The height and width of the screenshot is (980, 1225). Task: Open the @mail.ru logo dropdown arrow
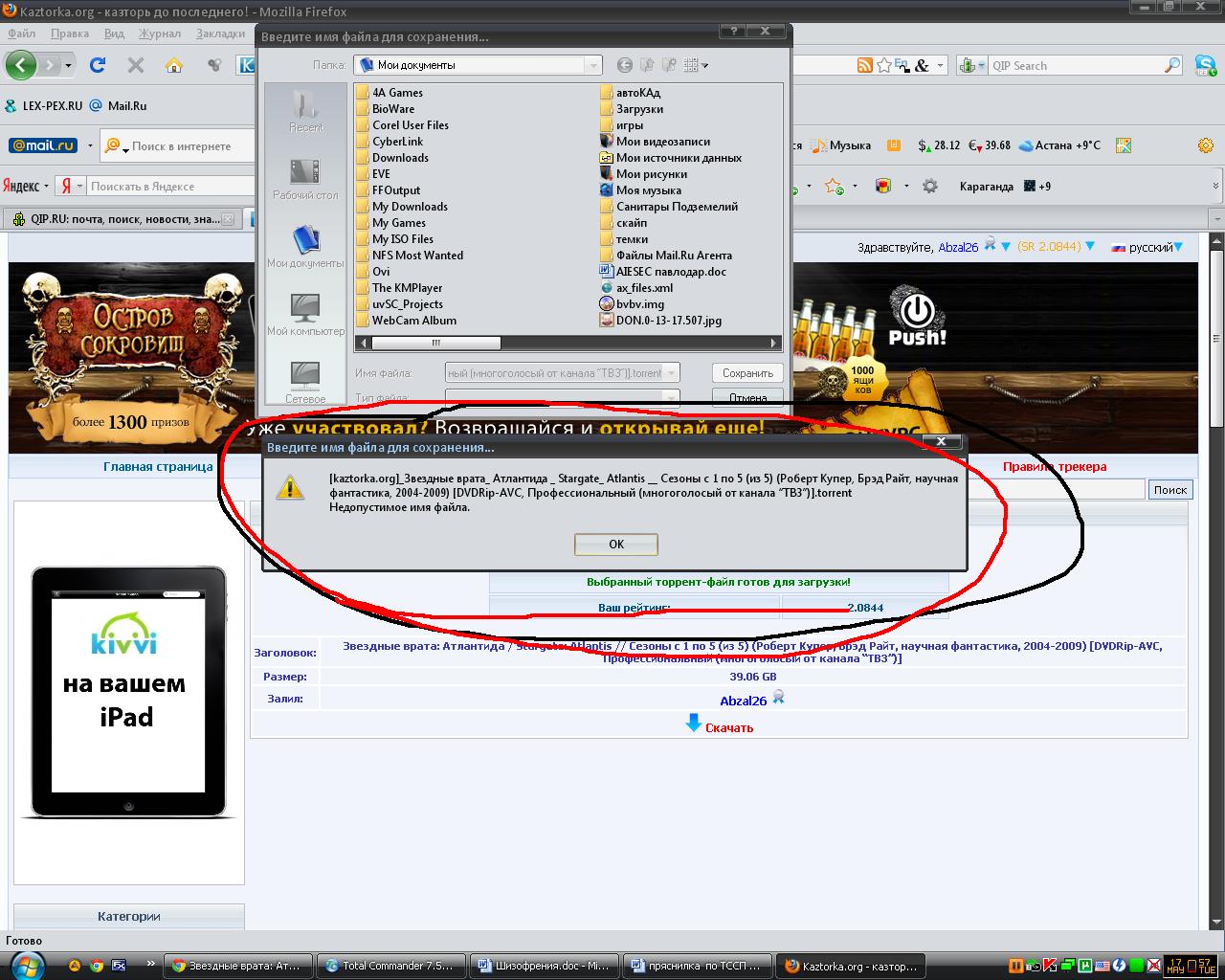click(x=90, y=146)
